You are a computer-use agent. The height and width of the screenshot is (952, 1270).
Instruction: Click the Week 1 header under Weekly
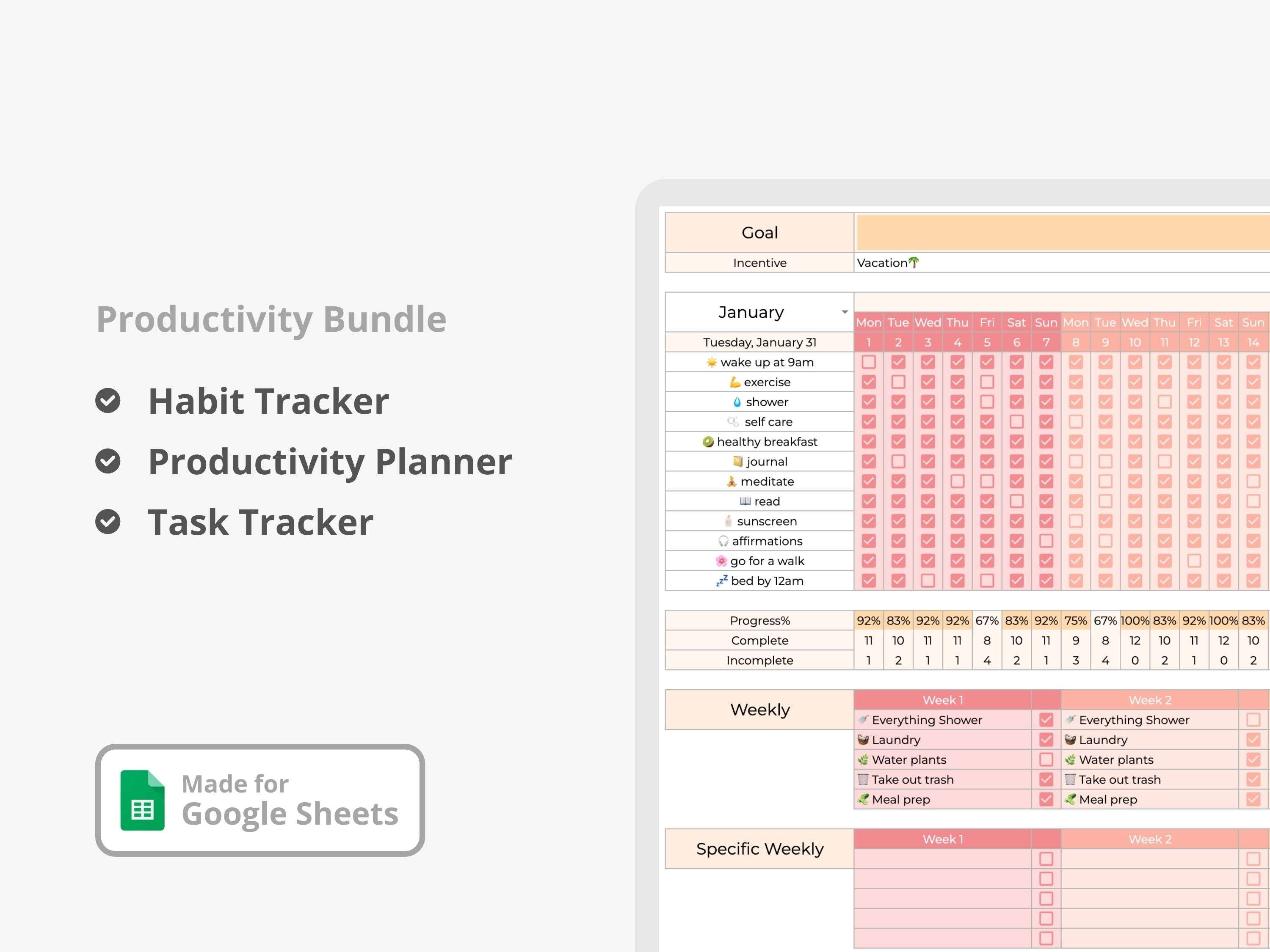click(943, 700)
